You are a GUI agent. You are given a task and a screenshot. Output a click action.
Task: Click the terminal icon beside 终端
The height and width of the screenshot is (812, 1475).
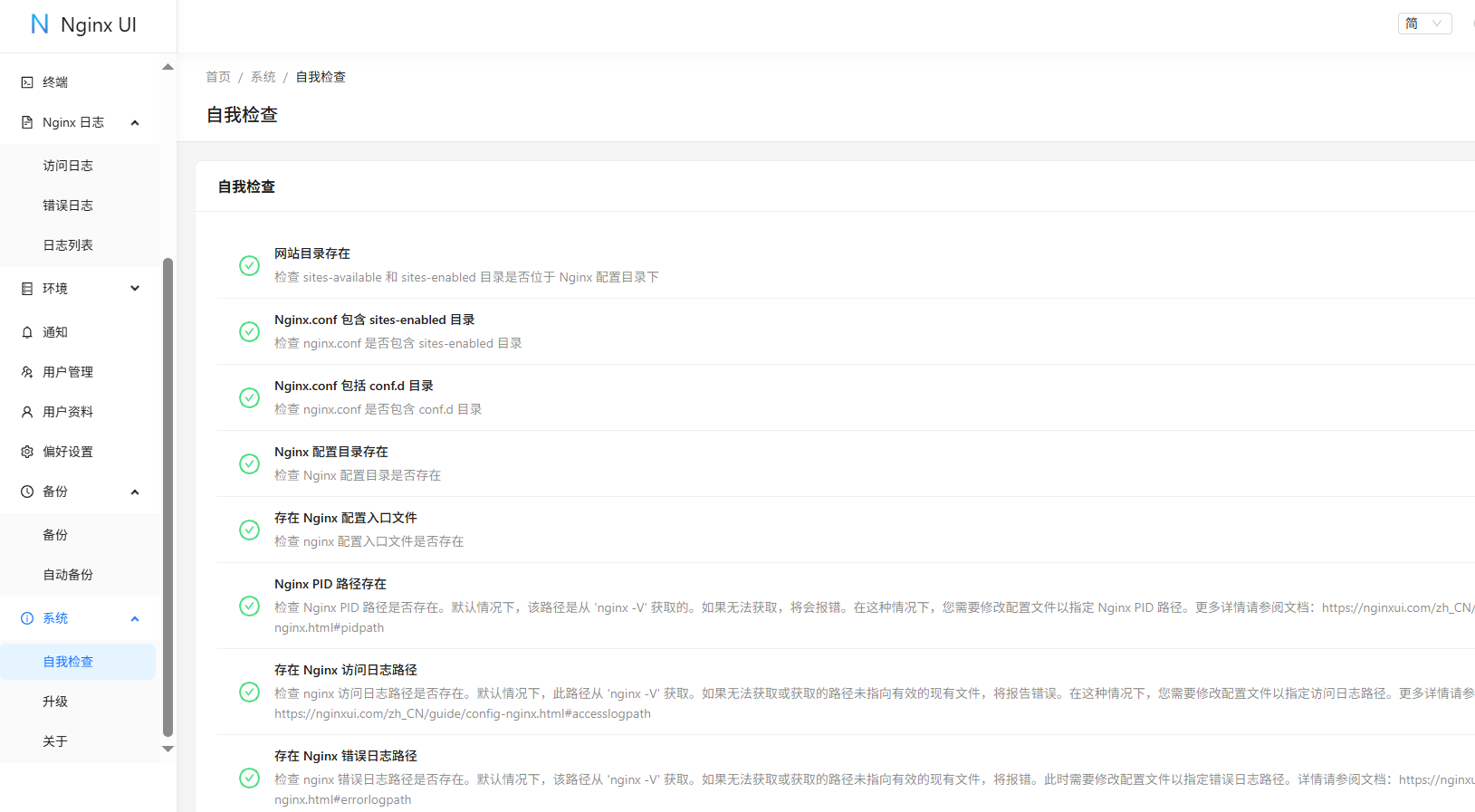27,82
